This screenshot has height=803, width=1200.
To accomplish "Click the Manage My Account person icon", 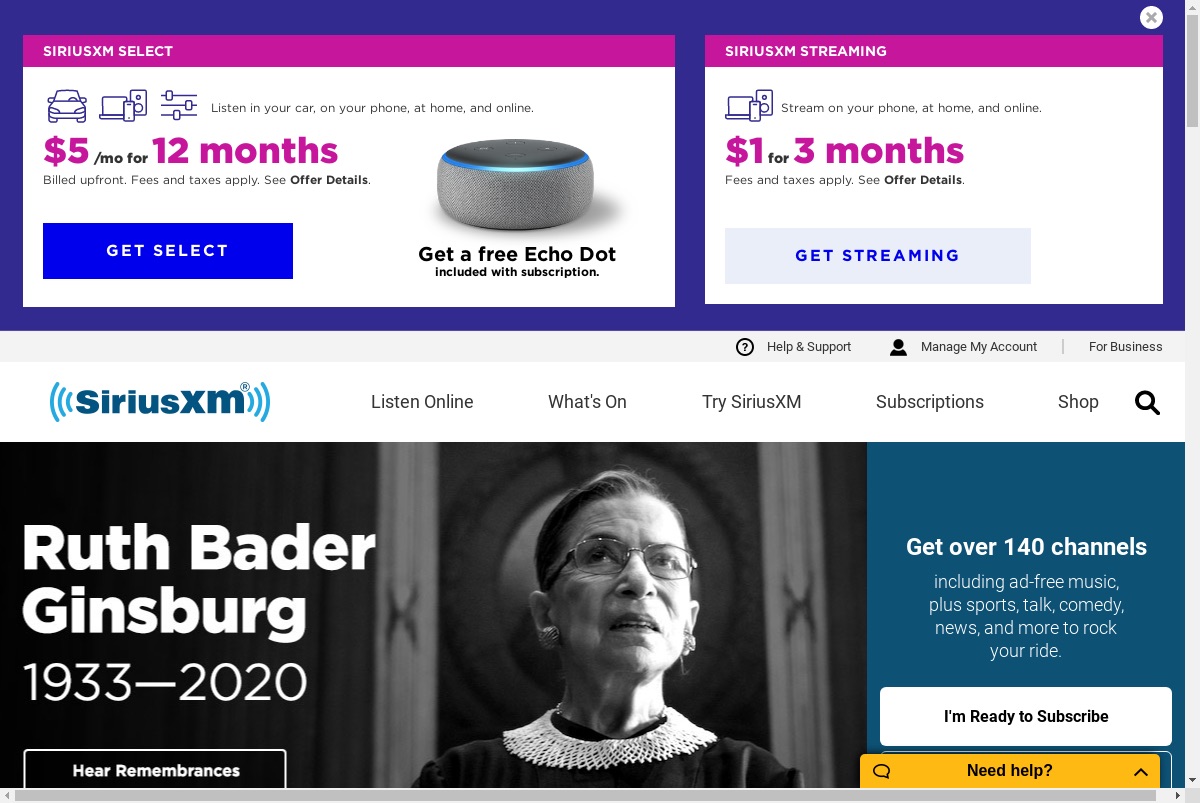I will (898, 347).
